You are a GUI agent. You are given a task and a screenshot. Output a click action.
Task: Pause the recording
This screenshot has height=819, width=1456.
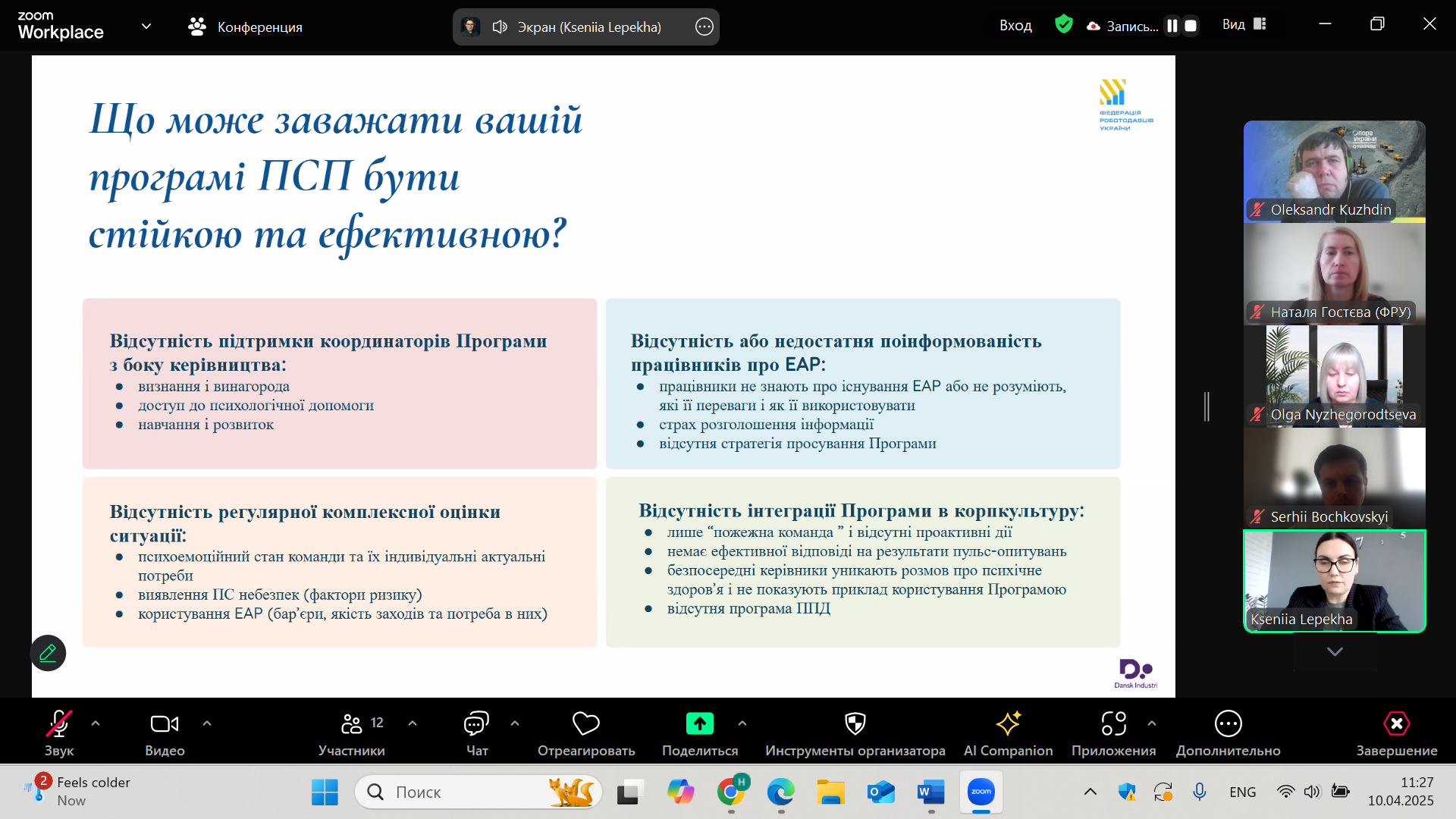[1172, 26]
